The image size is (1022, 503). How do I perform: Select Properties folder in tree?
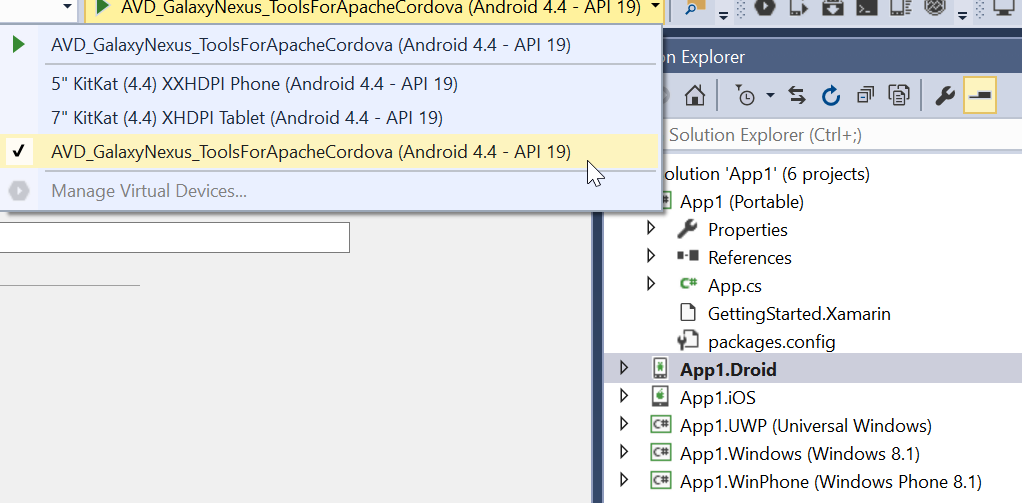pos(748,230)
